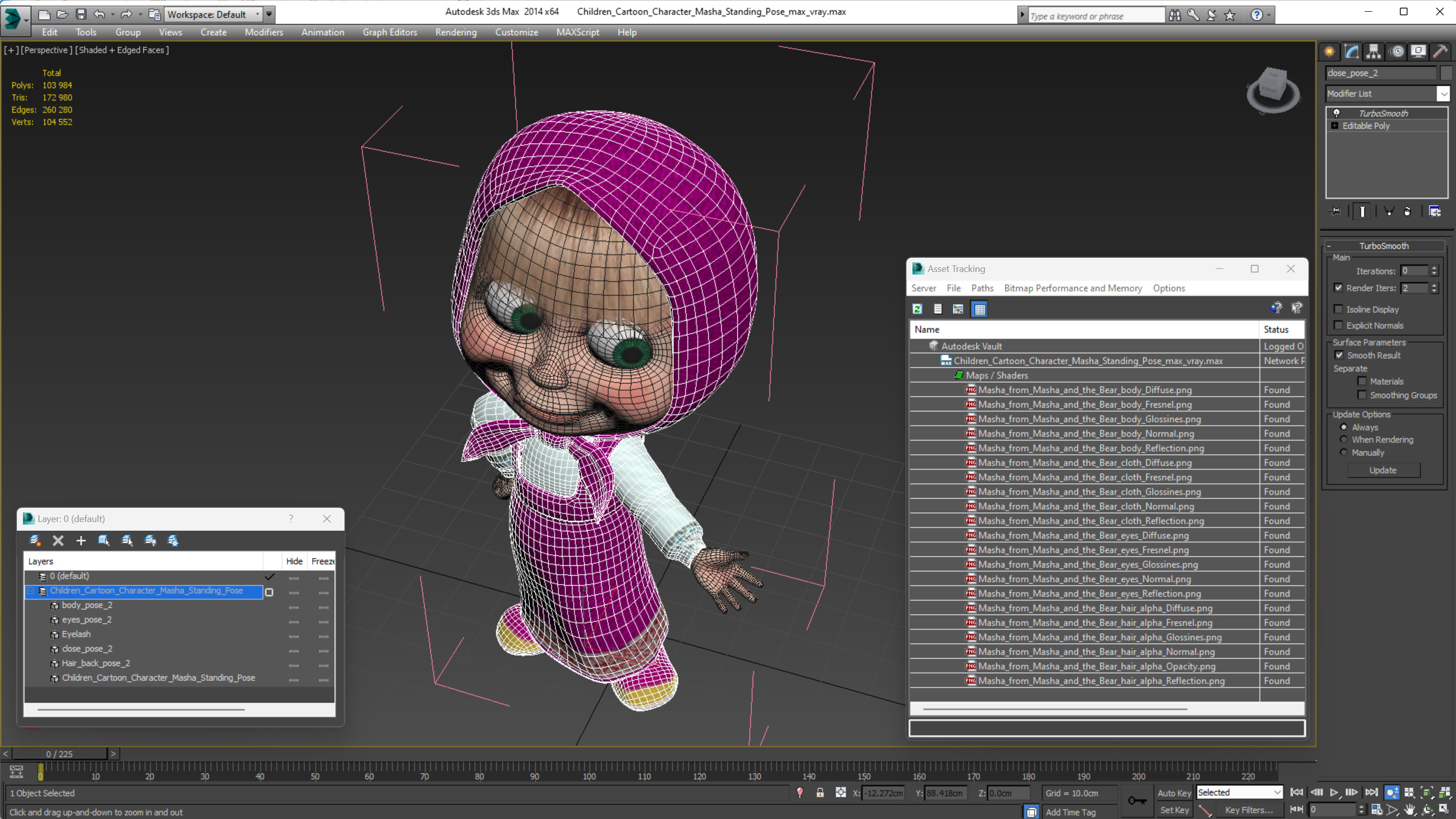
Task: Click the time slider 0 / 225 handle
Action: (59, 754)
